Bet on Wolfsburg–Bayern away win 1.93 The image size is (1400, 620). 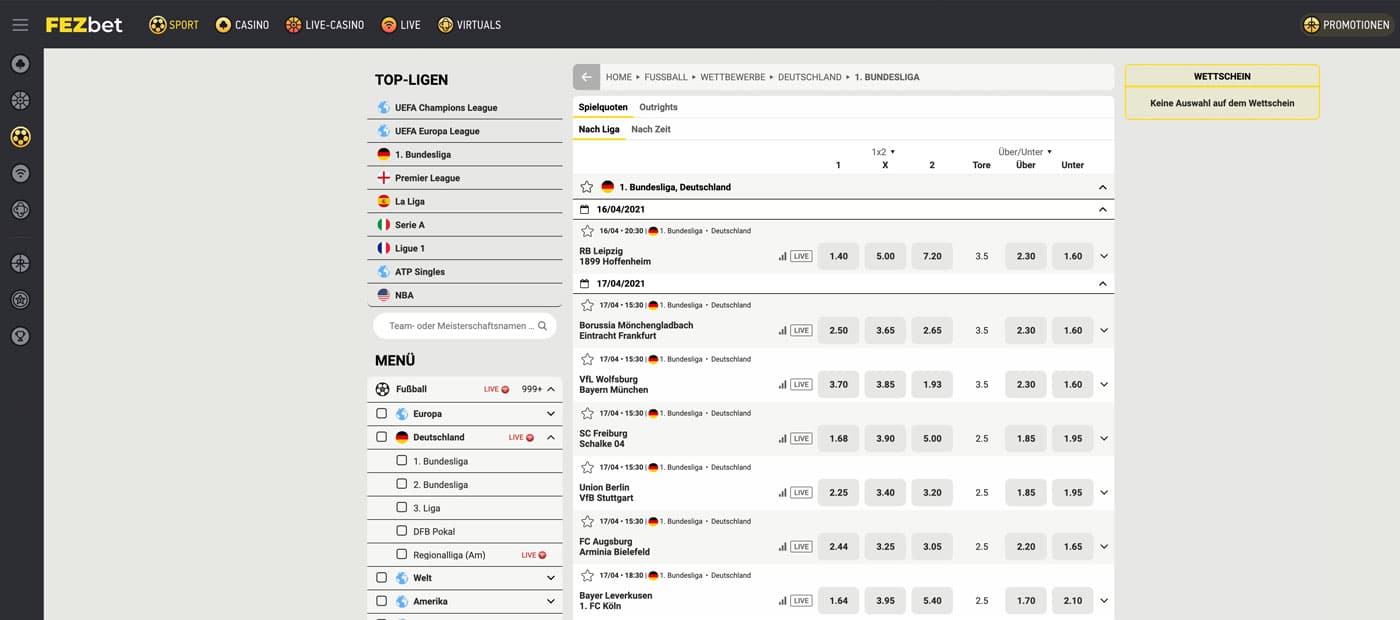pyautogui.click(x=932, y=384)
